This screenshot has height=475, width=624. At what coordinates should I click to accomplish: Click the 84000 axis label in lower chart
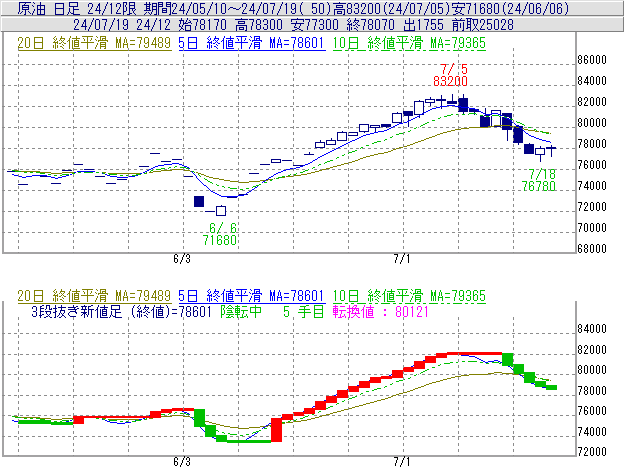(592, 329)
